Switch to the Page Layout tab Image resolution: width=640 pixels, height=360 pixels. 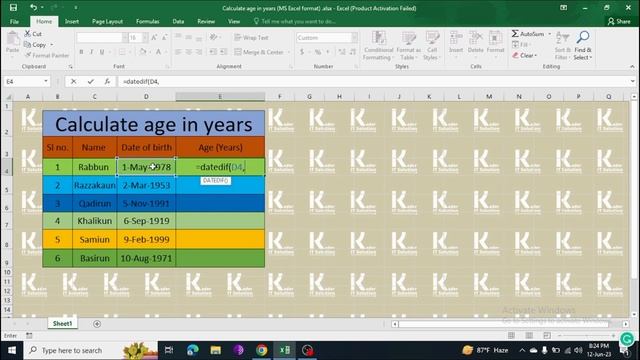point(107,21)
